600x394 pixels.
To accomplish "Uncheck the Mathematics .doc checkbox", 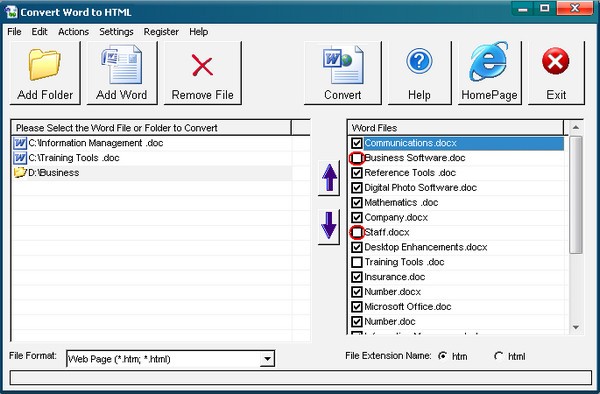I will click(357, 202).
